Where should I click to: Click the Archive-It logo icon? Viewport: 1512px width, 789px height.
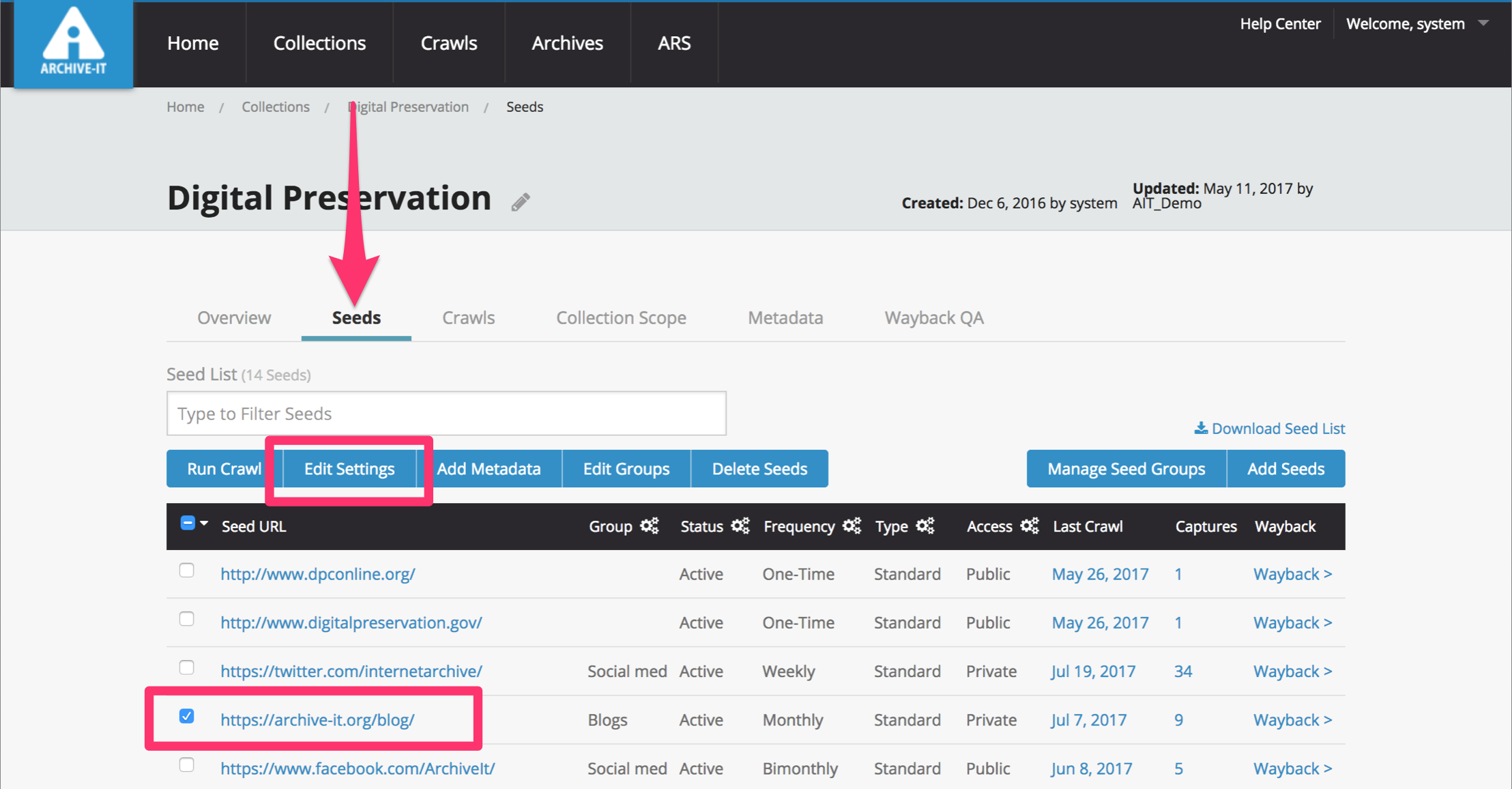[73, 42]
